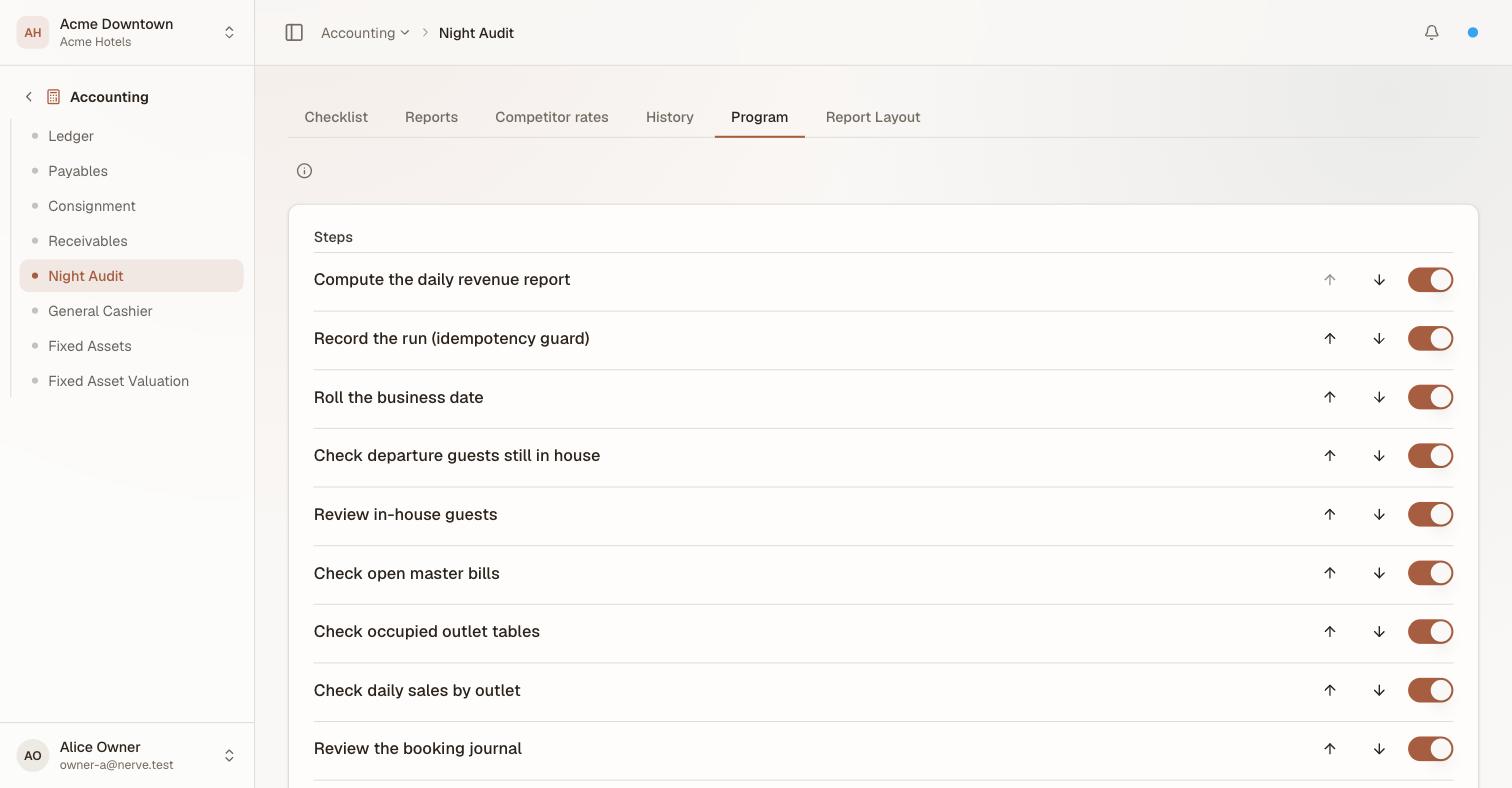Open the Alice Owner account menu
The width and height of the screenshot is (1512, 788).
[x=127, y=755]
